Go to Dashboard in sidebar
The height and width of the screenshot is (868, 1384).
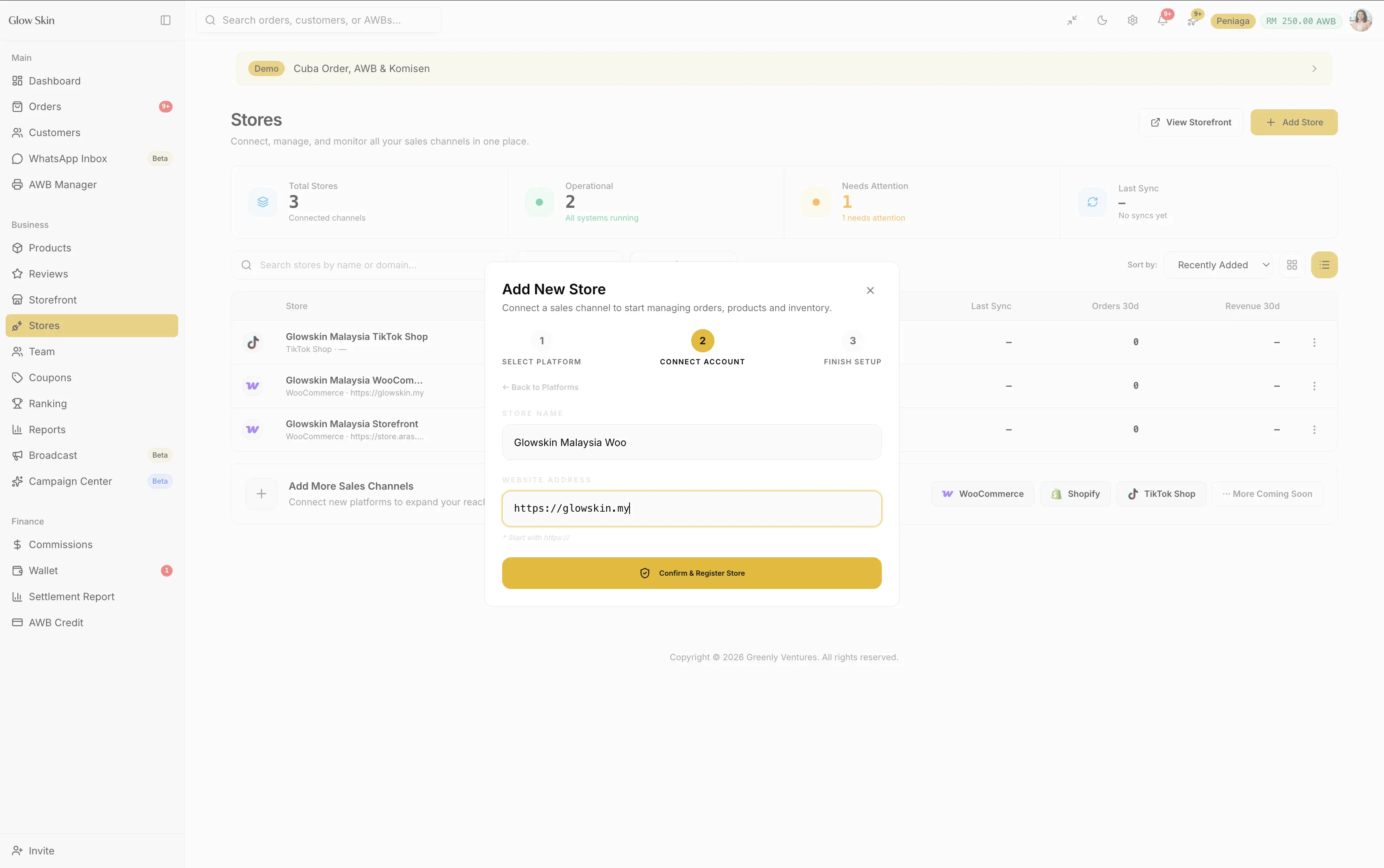(92, 81)
